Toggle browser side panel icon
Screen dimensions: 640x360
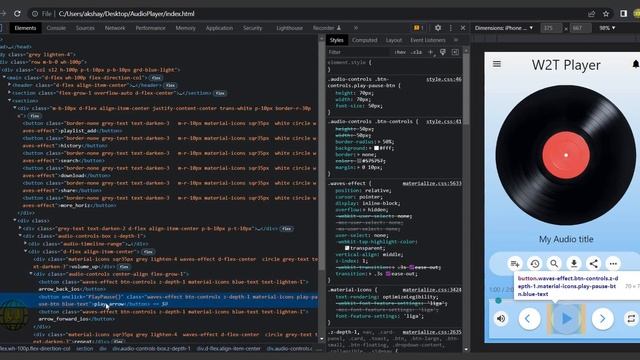623,13
